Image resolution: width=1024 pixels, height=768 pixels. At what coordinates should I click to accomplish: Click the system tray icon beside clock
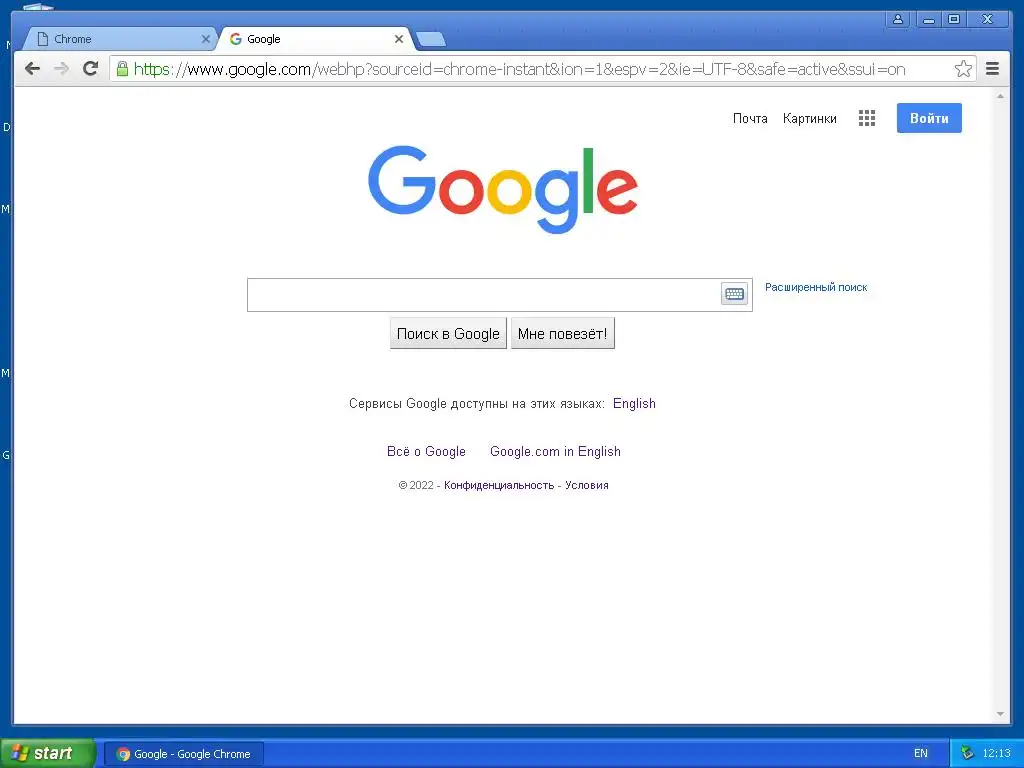(x=967, y=753)
